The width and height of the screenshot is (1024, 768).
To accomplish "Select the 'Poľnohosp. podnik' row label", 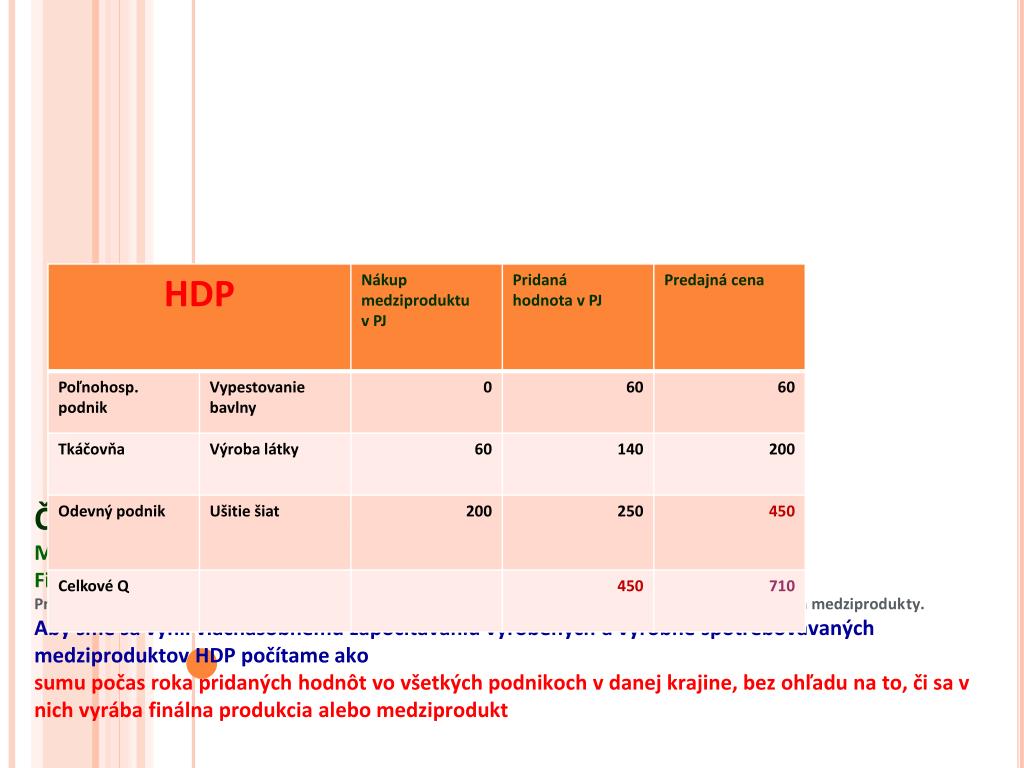I will point(98,397).
